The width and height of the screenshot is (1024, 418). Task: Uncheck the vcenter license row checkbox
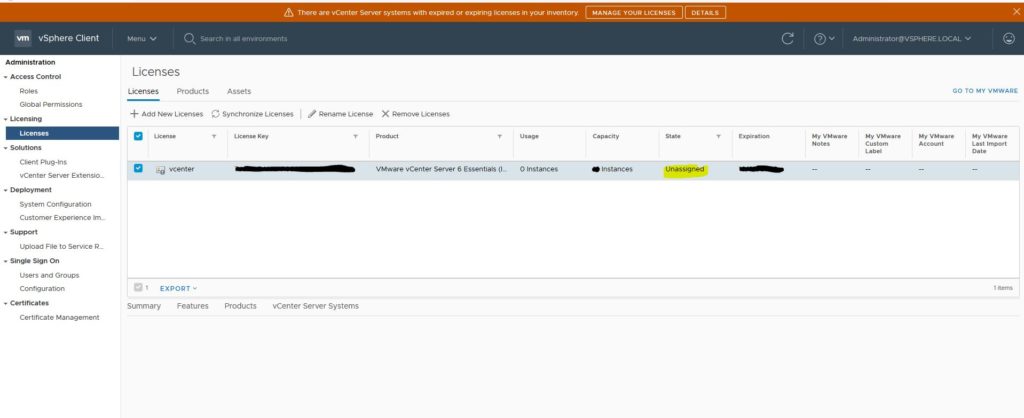pos(138,169)
